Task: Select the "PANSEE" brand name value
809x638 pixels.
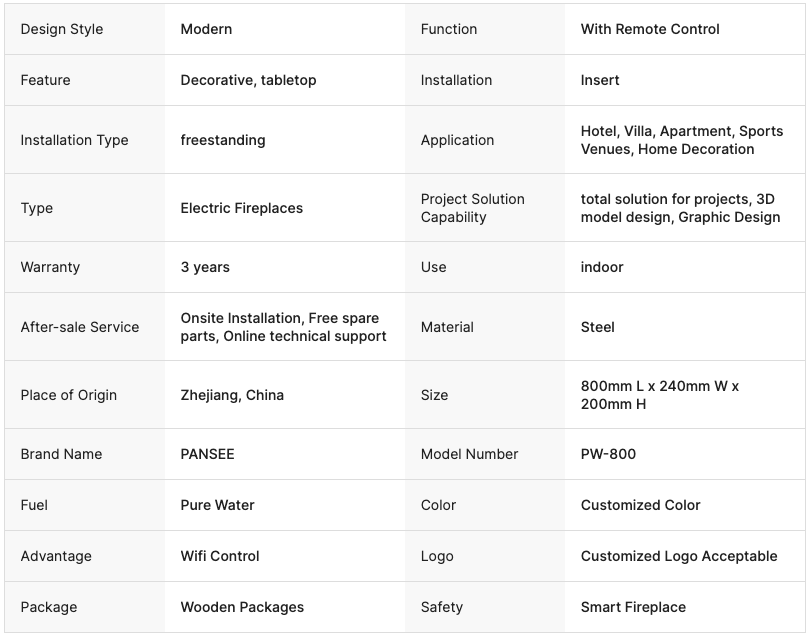Action: 207,454
